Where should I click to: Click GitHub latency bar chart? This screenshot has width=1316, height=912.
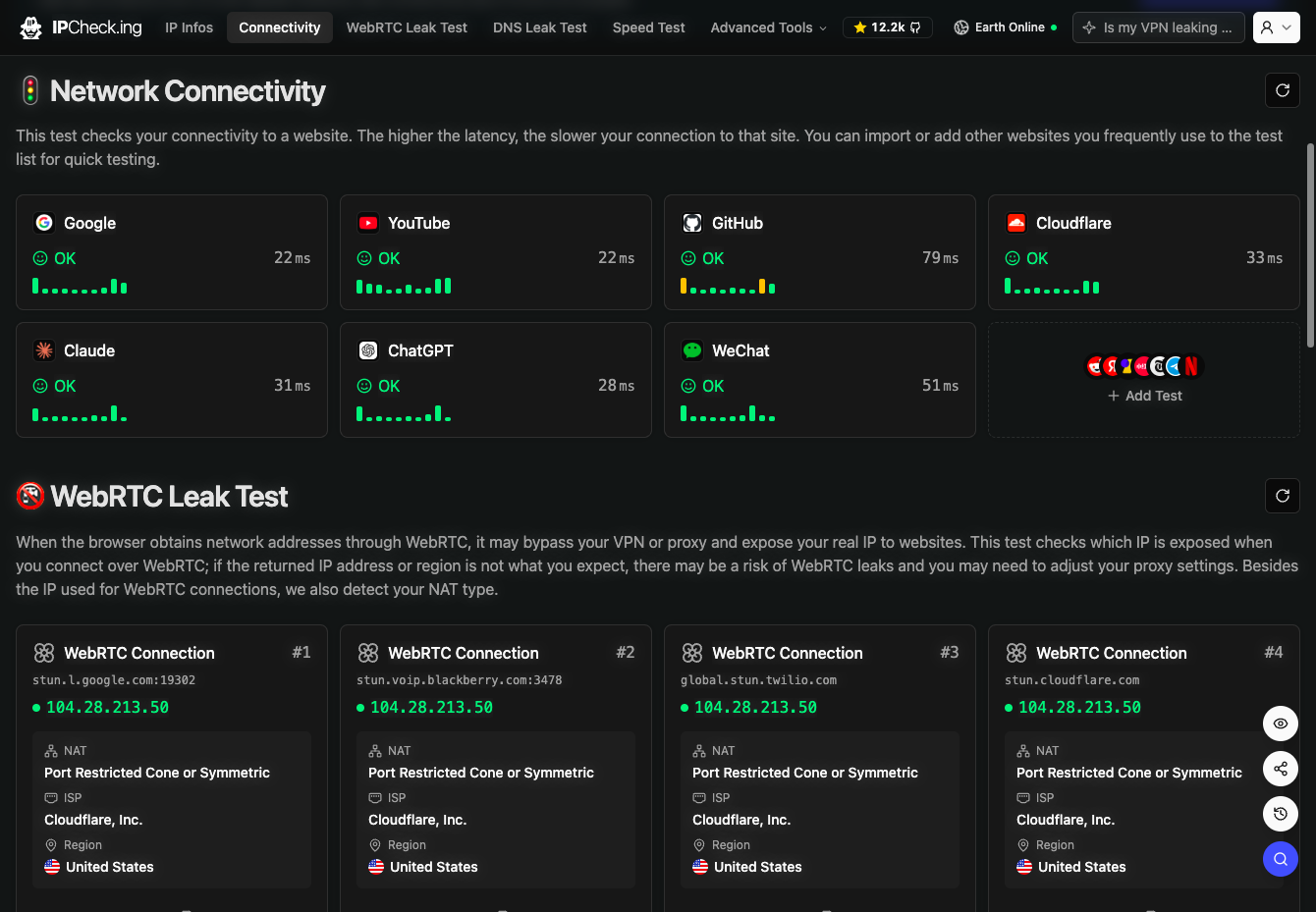728,286
